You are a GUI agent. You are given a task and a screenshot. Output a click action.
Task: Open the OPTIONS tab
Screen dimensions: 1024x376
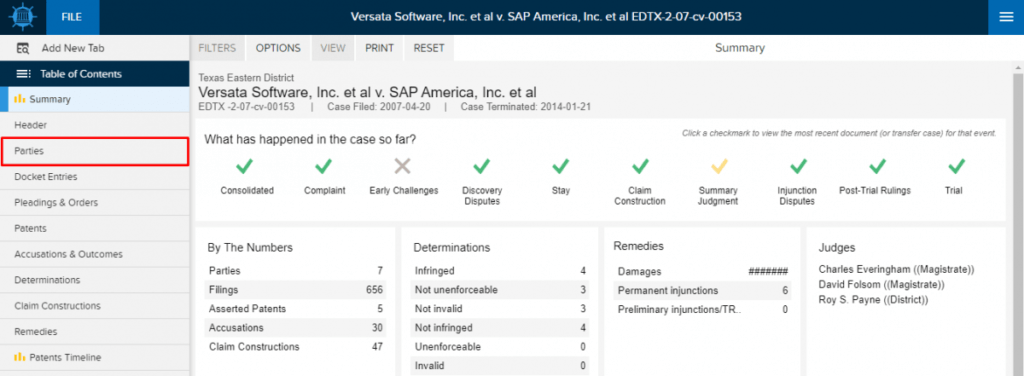tap(278, 48)
